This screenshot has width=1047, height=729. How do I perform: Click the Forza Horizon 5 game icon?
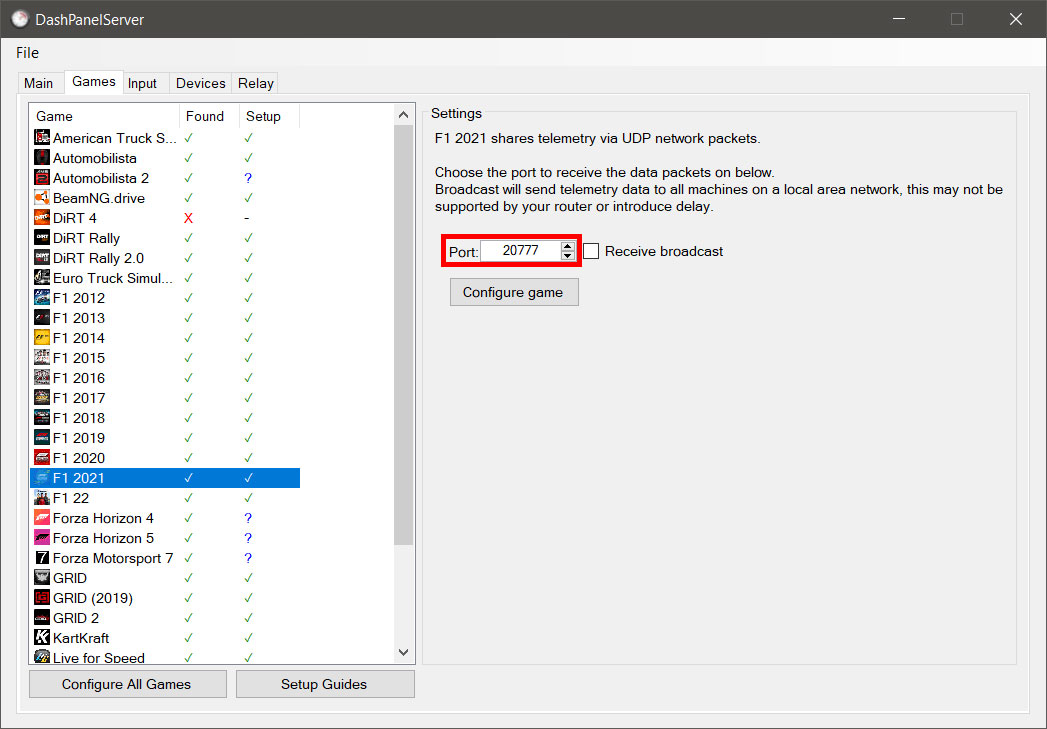point(42,538)
